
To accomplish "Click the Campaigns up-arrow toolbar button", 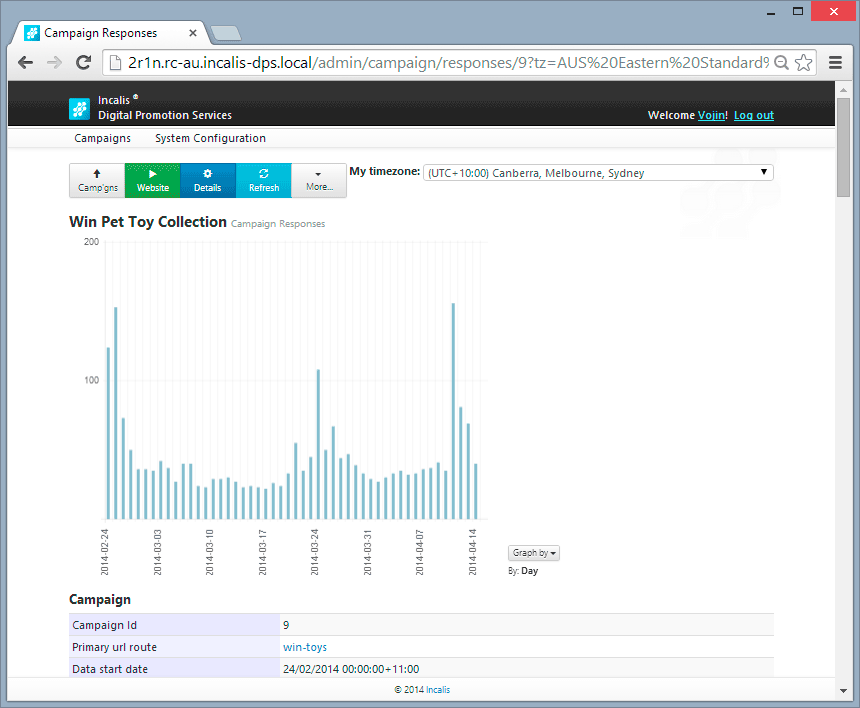I will tap(97, 180).
